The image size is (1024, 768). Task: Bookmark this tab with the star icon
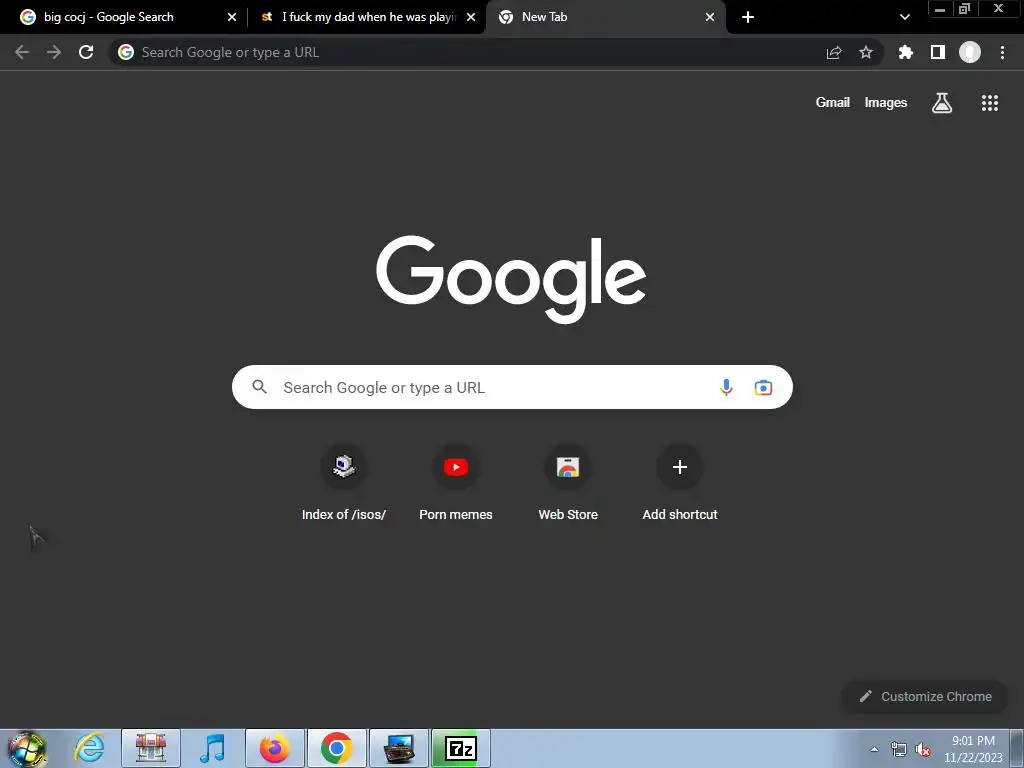[866, 52]
